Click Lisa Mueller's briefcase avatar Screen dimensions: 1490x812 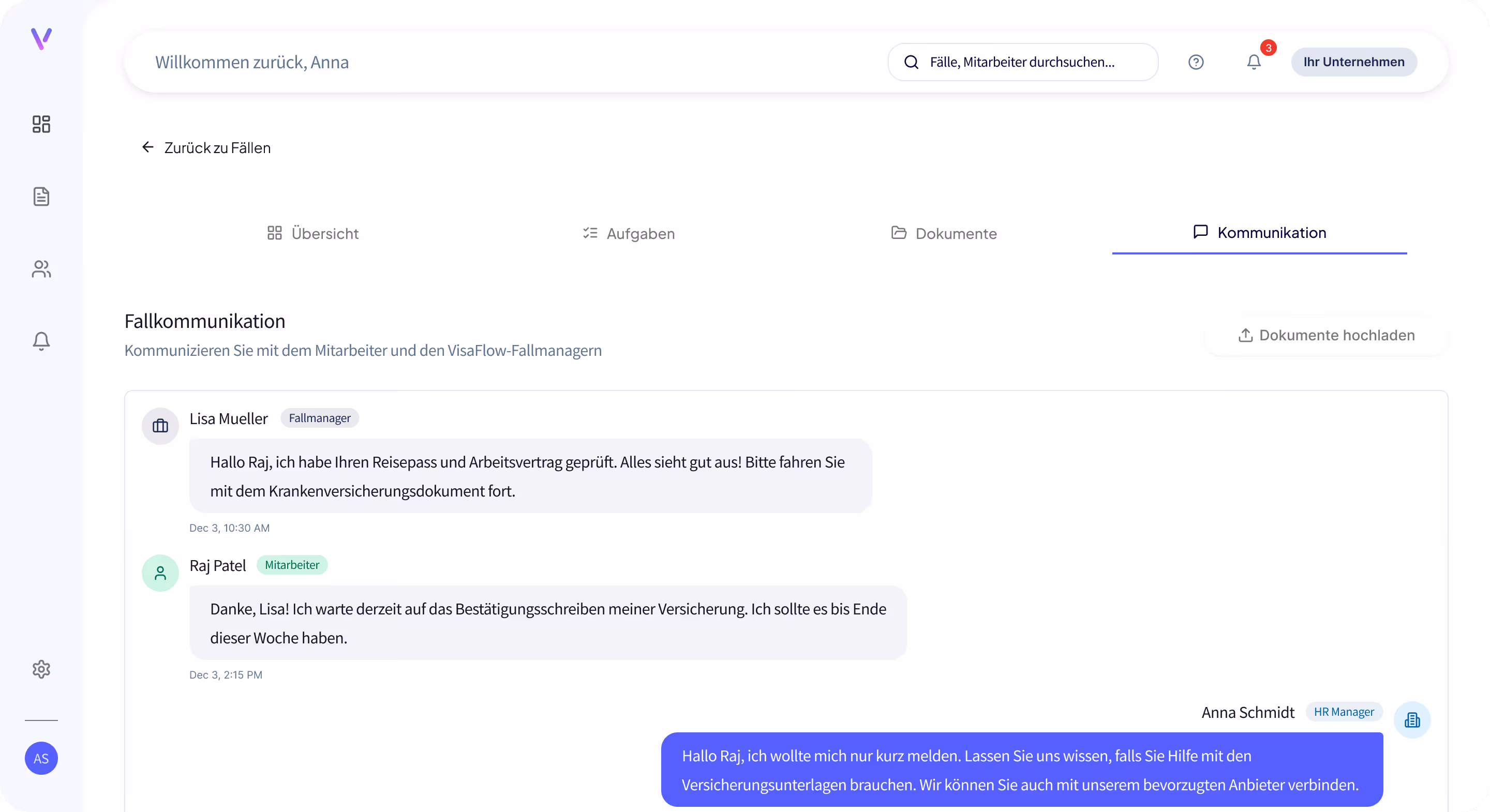click(160, 426)
